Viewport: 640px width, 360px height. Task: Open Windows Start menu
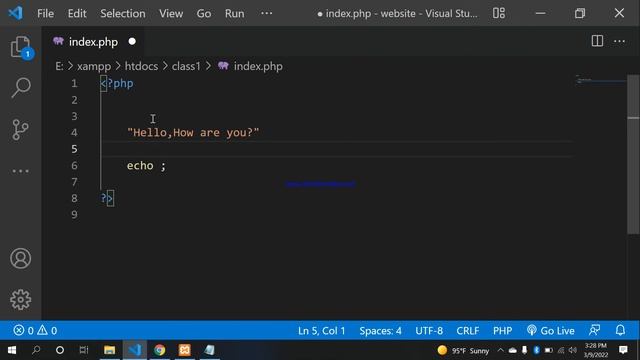[12, 350]
